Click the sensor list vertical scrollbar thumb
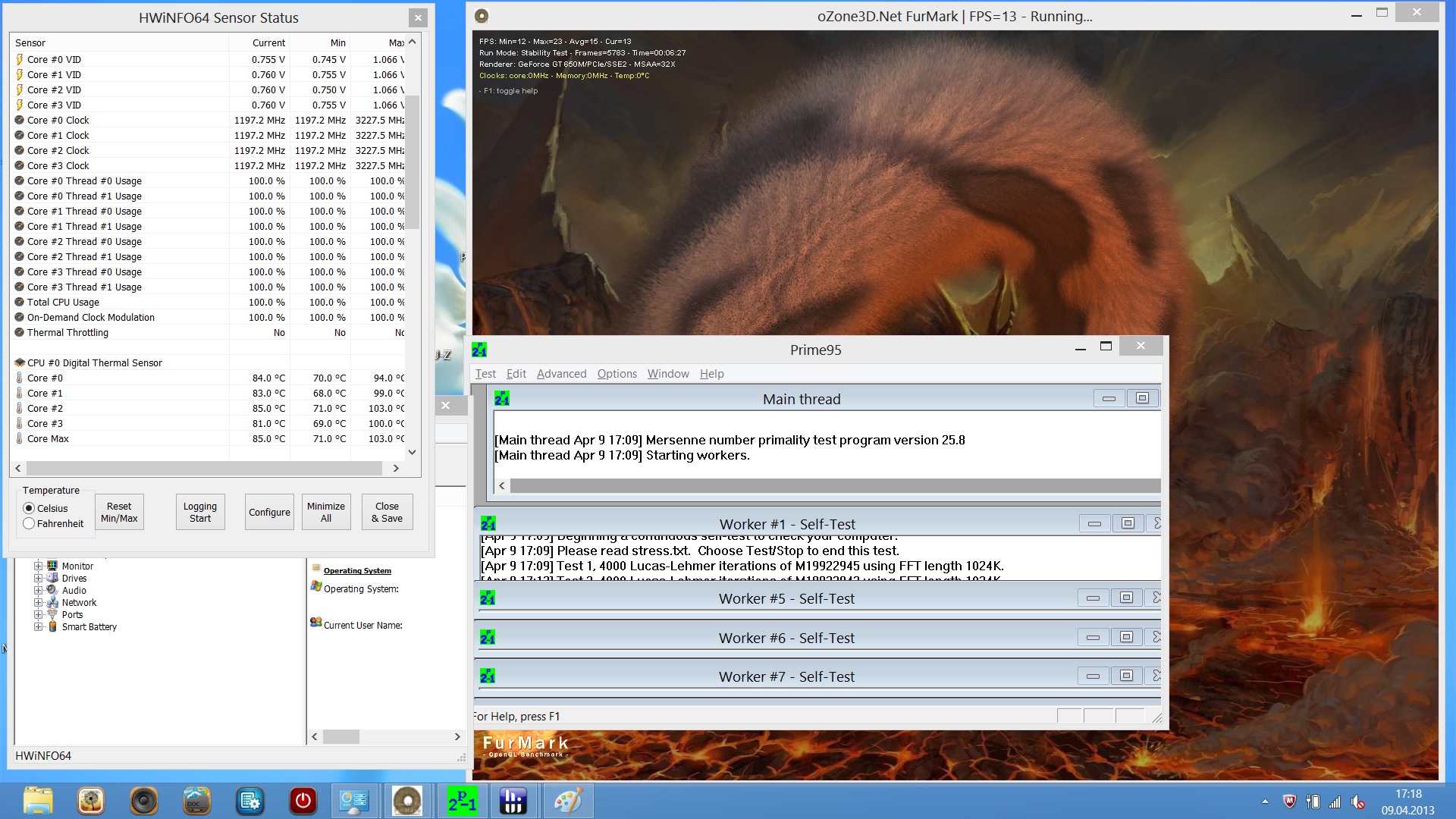1456x819 pixels. [x=412, y=162]
